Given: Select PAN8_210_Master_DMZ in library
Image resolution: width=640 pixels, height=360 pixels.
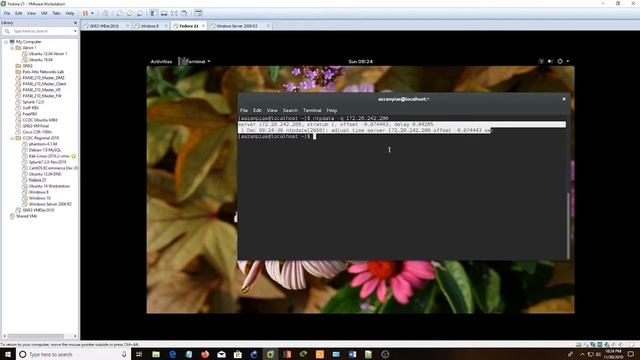Looking at the screenshot, I should [43, 78].
